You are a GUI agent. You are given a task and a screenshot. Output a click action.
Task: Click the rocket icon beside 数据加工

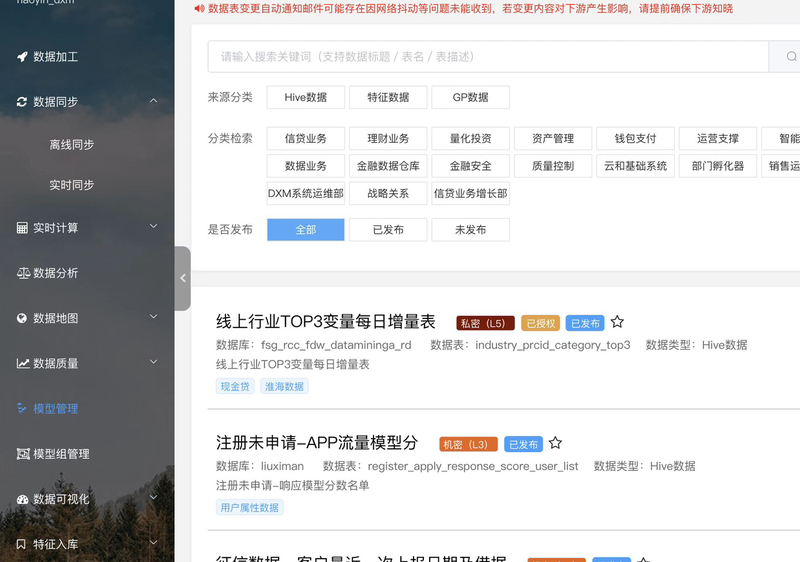pyautogui.click(x=22, y=57)
